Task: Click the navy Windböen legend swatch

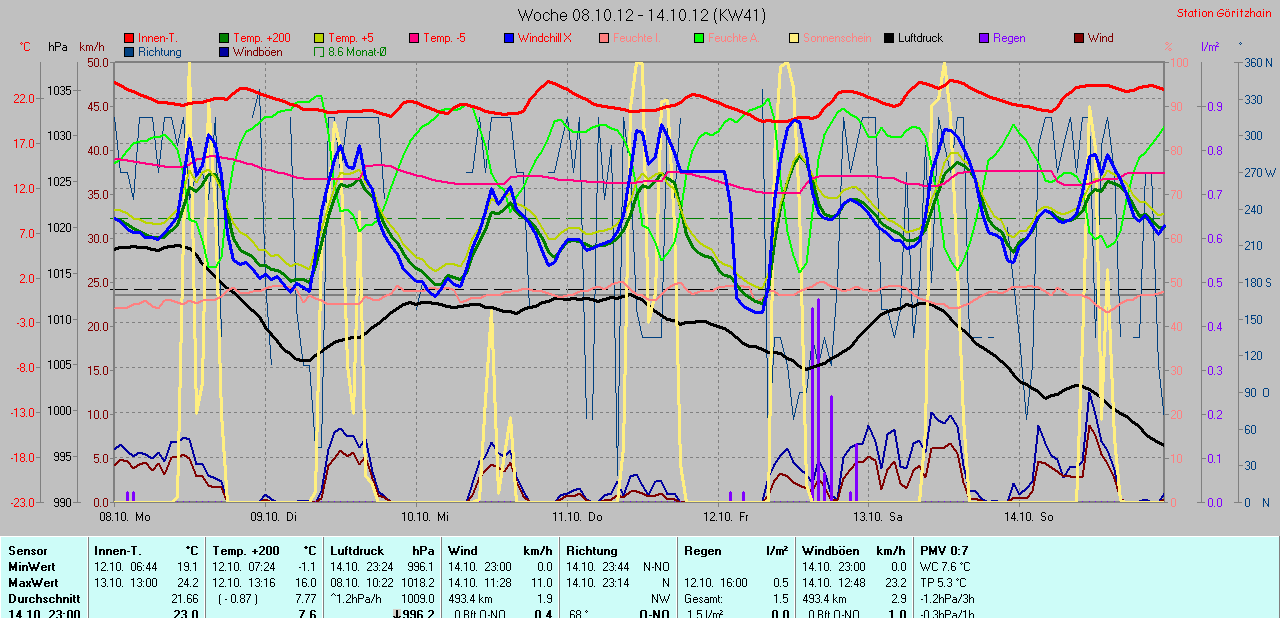Action: click(x=224, y=51)
